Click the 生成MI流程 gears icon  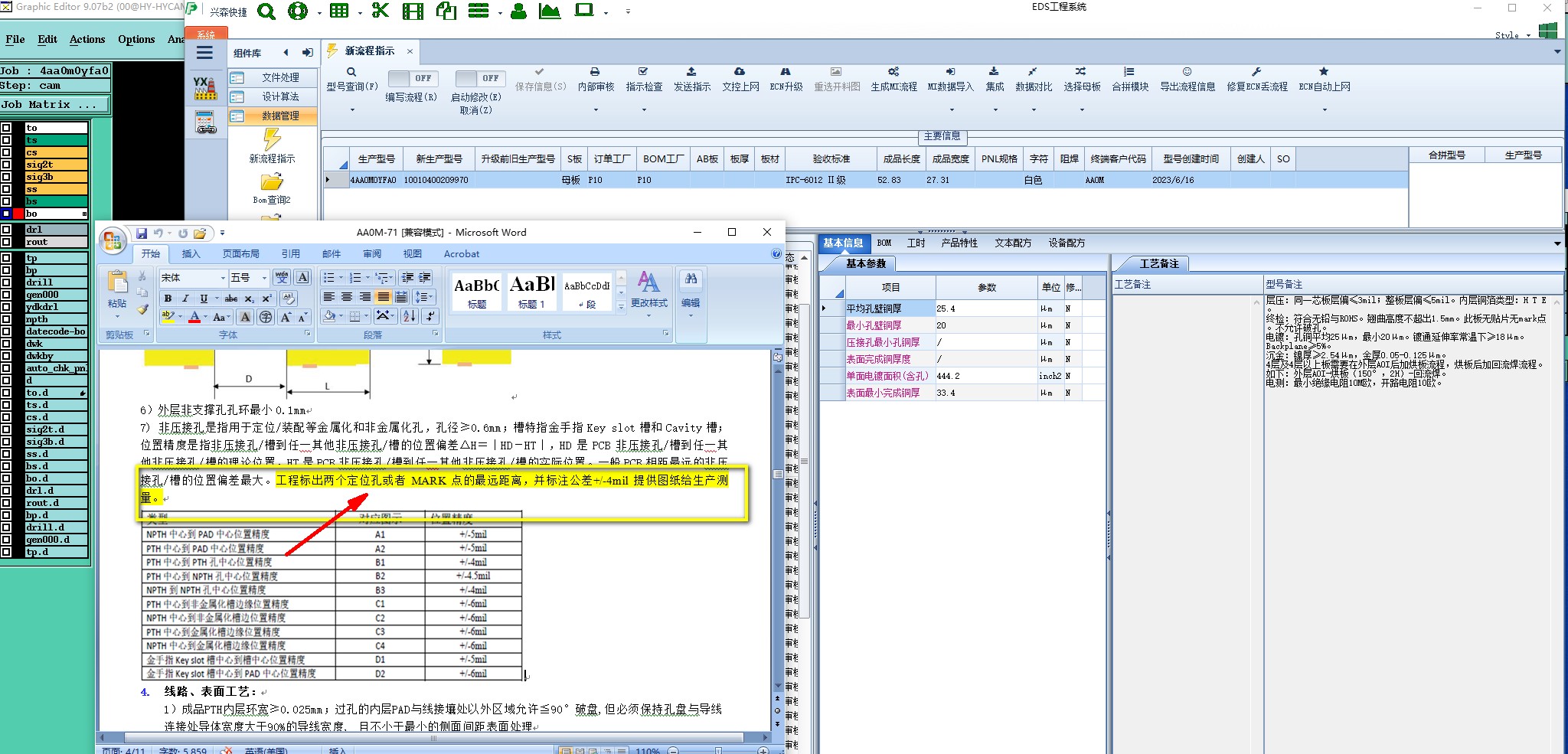pyautogui.click(x=893, y=71)
